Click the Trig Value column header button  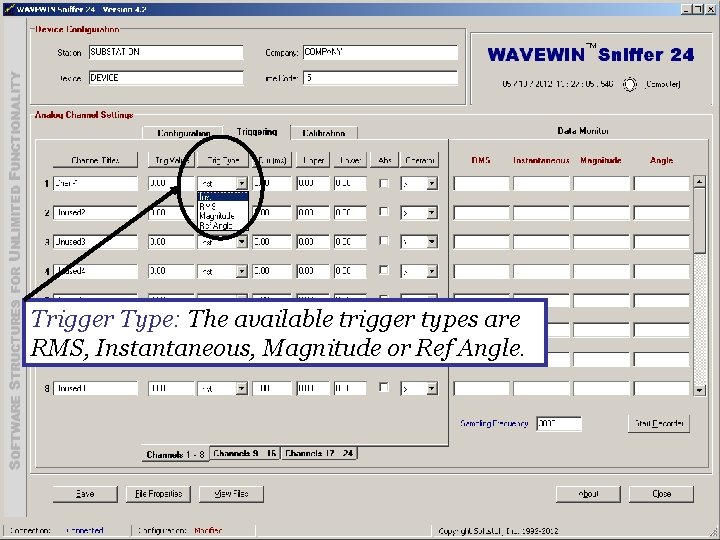click(x=169, y=160)
